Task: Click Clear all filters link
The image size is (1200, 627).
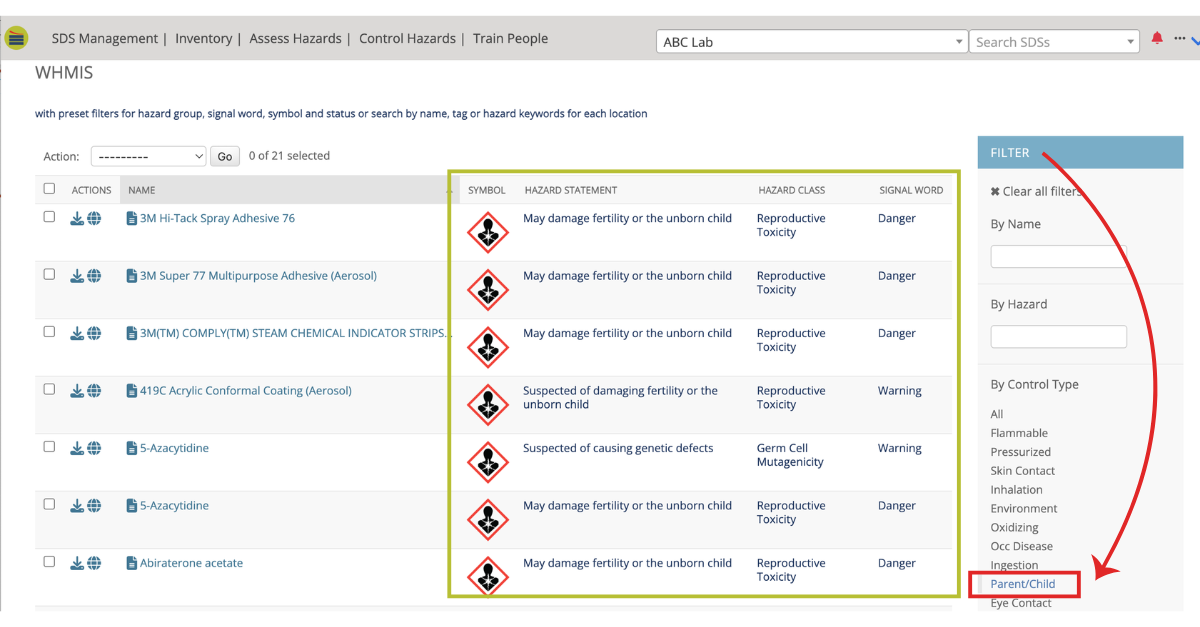Action: (1043, 192)
